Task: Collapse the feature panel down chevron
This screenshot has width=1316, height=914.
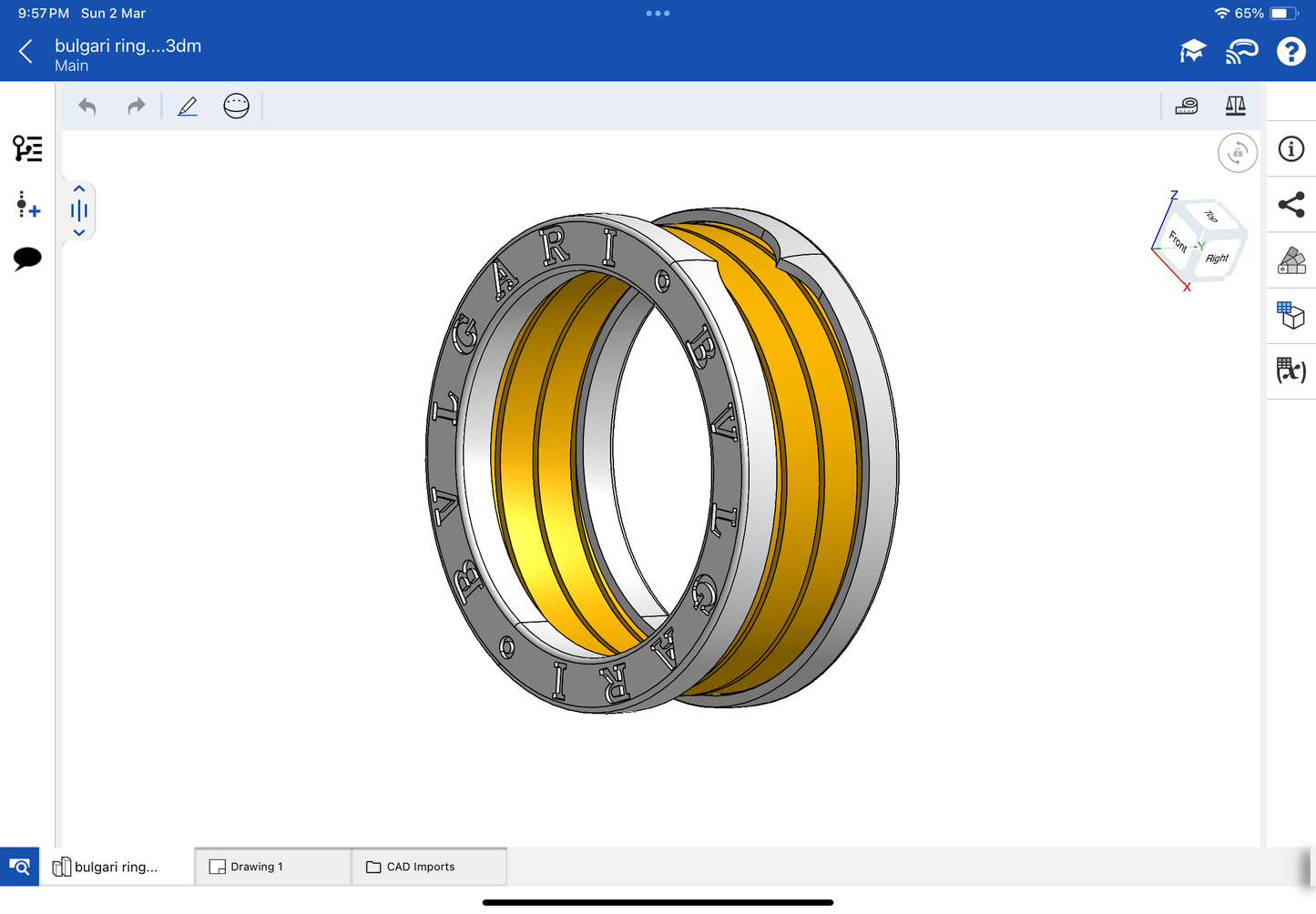Action: point(79,233)
